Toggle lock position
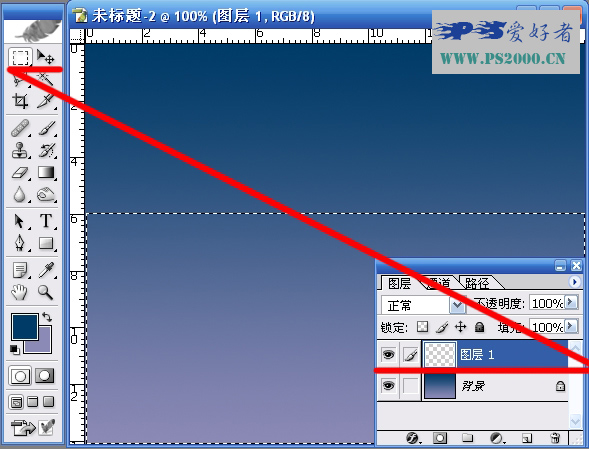This screenshot has width=589, height=449. point(461,327)
